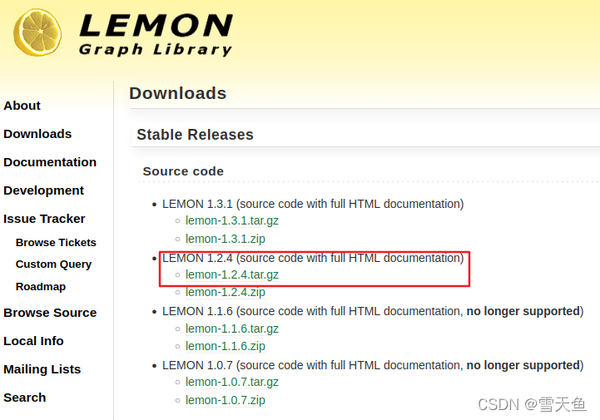Download lemon-1.1.6.tar.gz

pos(232,329)
